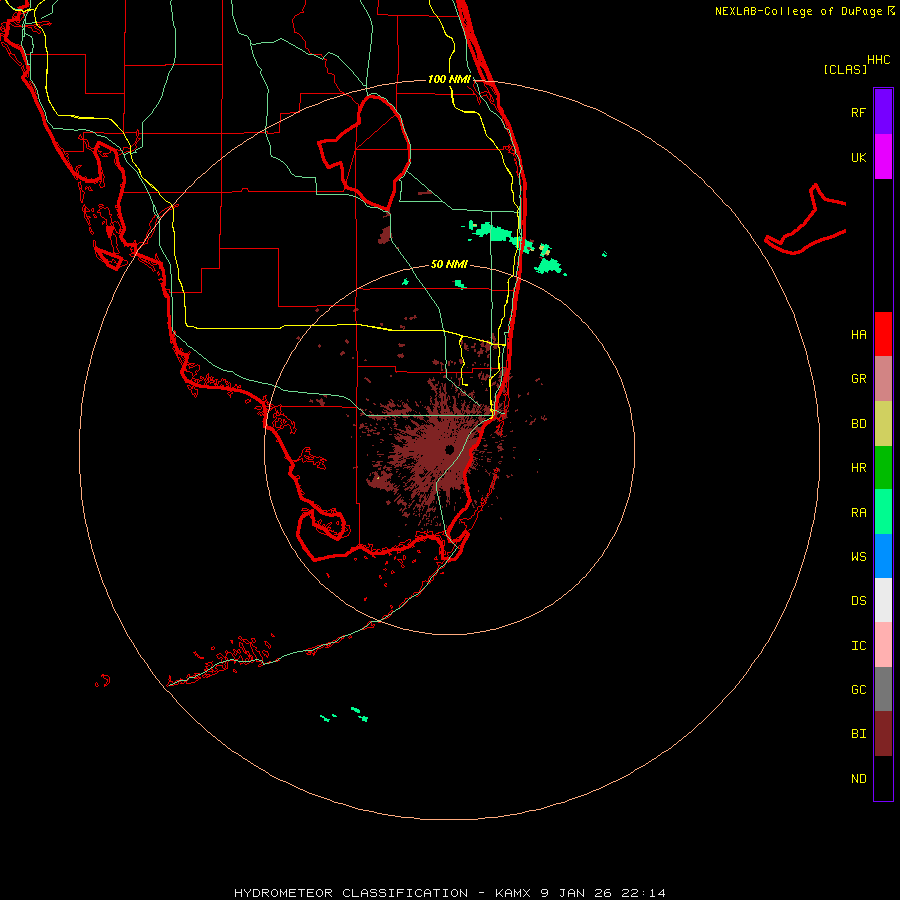Click the HYDROMETEOR CLASSIFICATION title text
The width and height of the screenshot is (900, 900).
pyautogui.click(x=351, y=893)
